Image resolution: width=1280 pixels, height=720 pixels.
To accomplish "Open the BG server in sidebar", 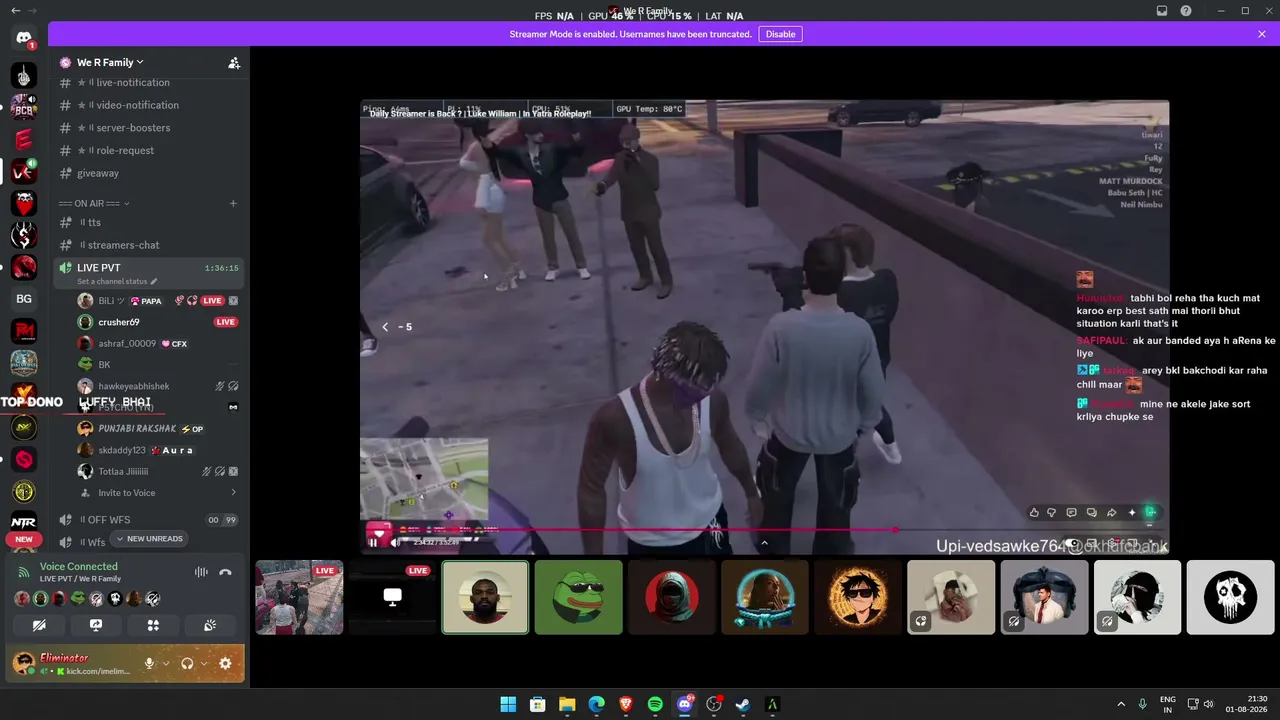I will [x=24, y=299].
